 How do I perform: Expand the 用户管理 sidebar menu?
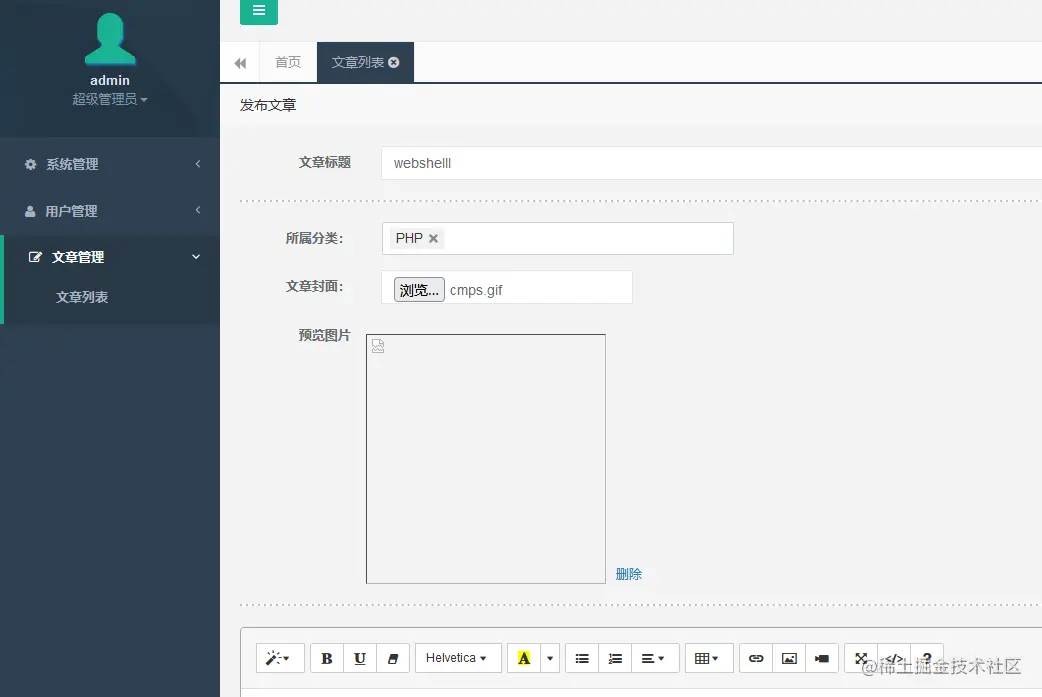click(x=110, y=211)
